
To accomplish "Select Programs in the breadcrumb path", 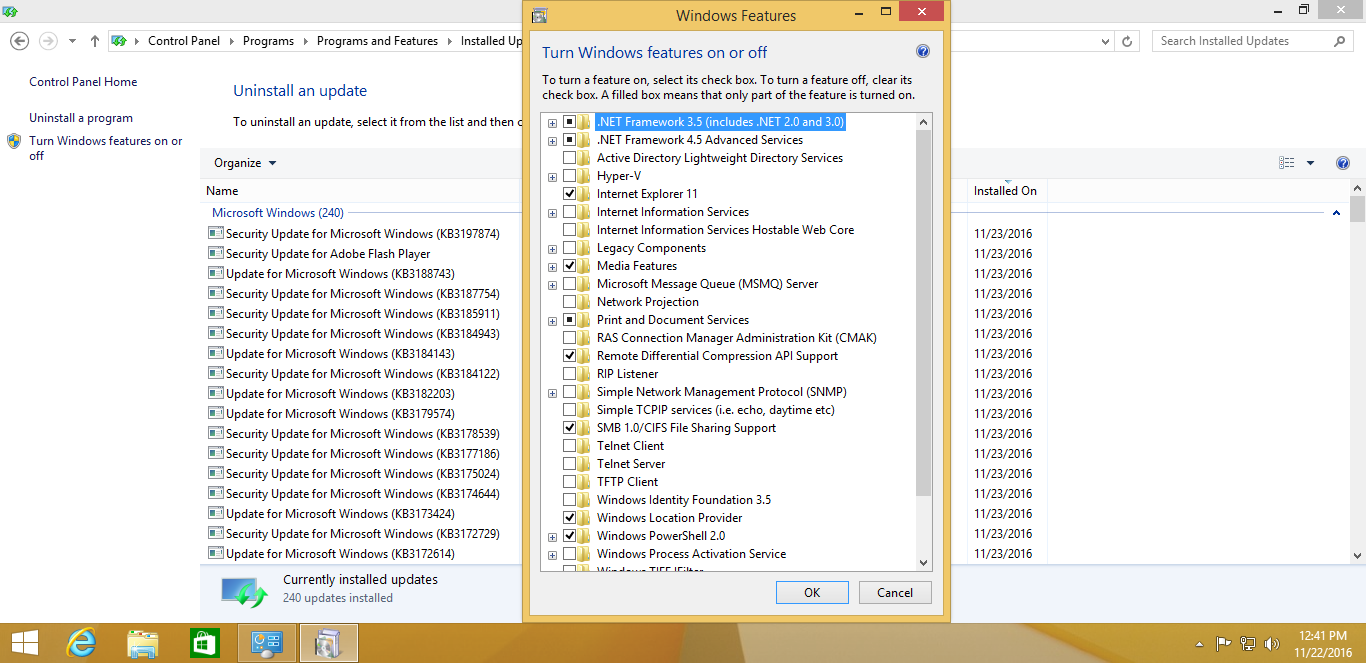I will 268,41.
